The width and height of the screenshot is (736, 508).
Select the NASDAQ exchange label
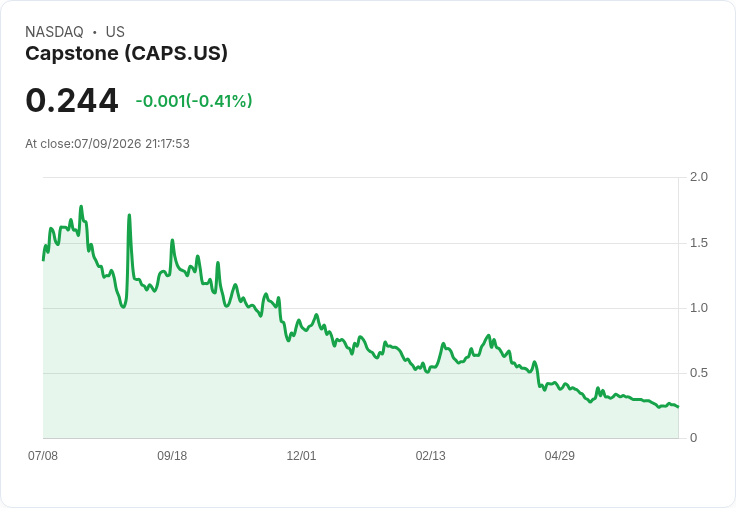click(54, 32)
